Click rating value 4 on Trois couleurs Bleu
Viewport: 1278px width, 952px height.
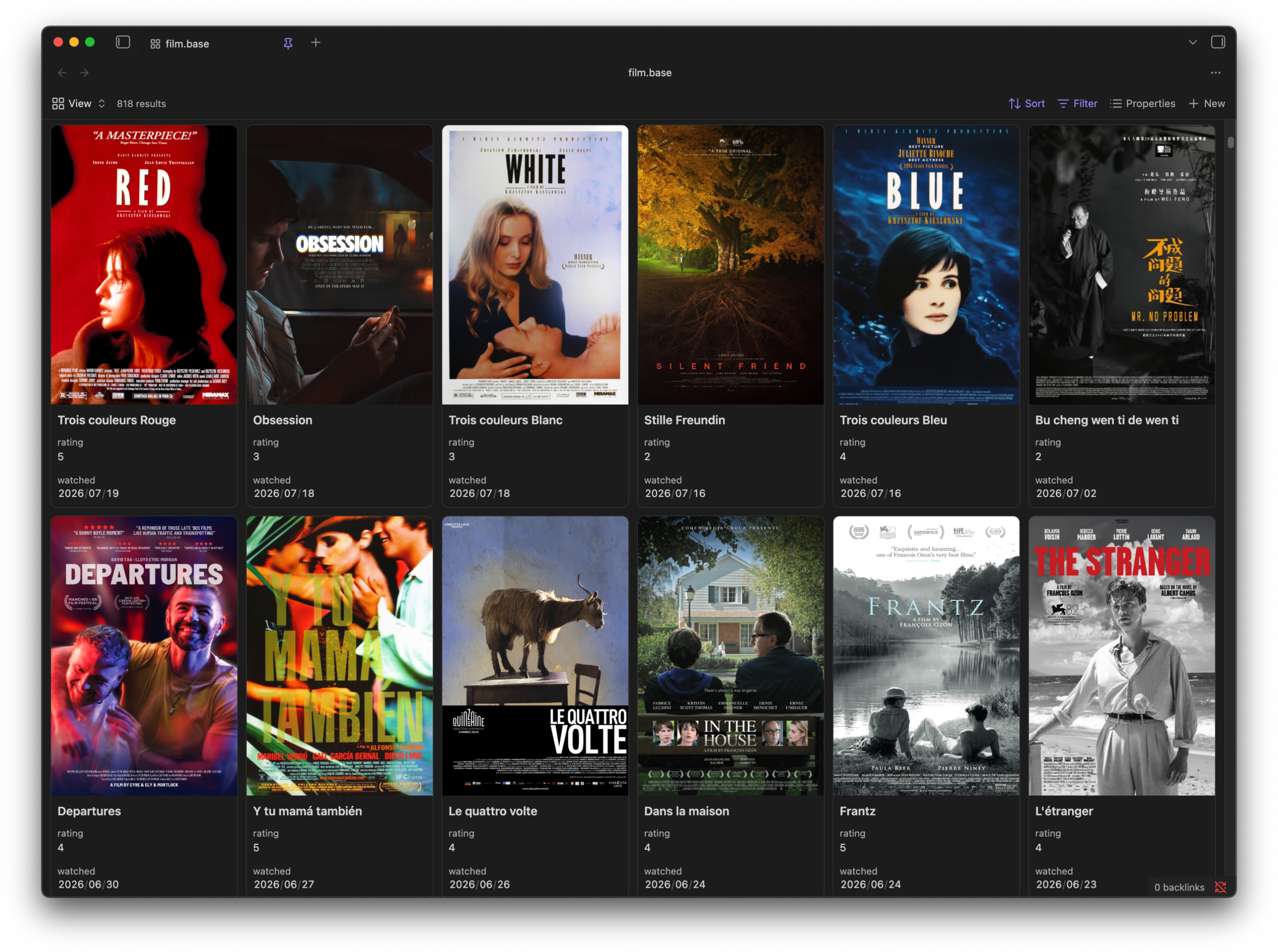843,456
